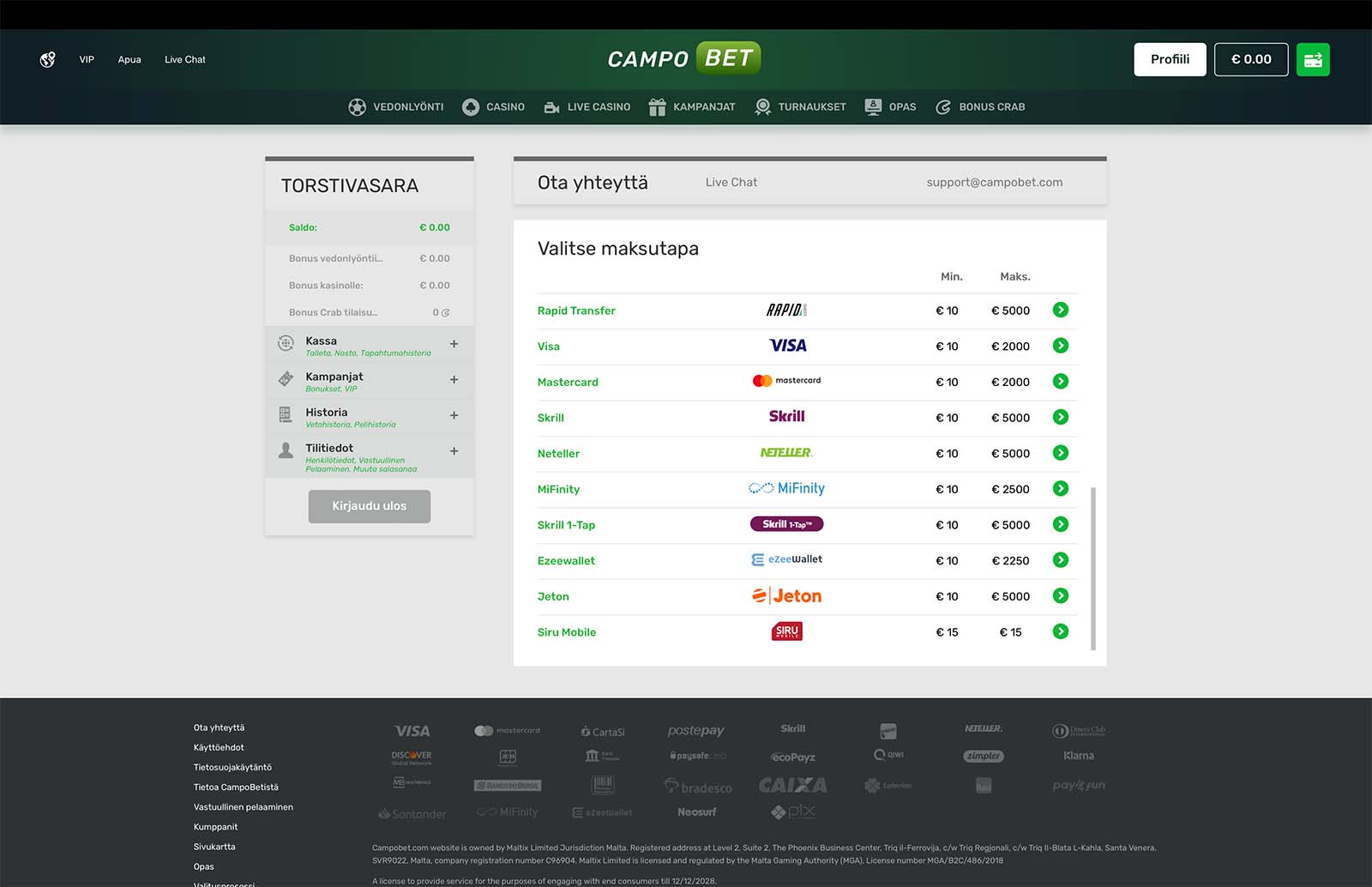
Task: Open the language globe icon
Action: point(48,60)
